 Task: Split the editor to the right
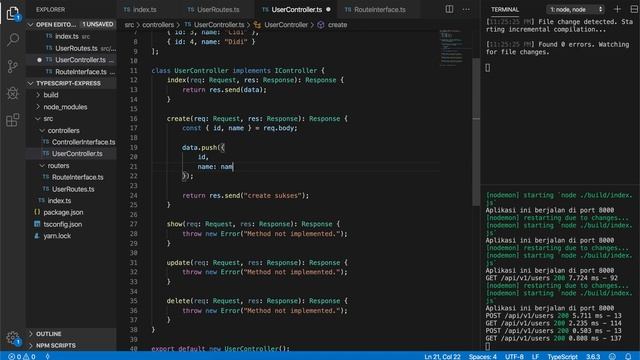(x=449, y=9)
